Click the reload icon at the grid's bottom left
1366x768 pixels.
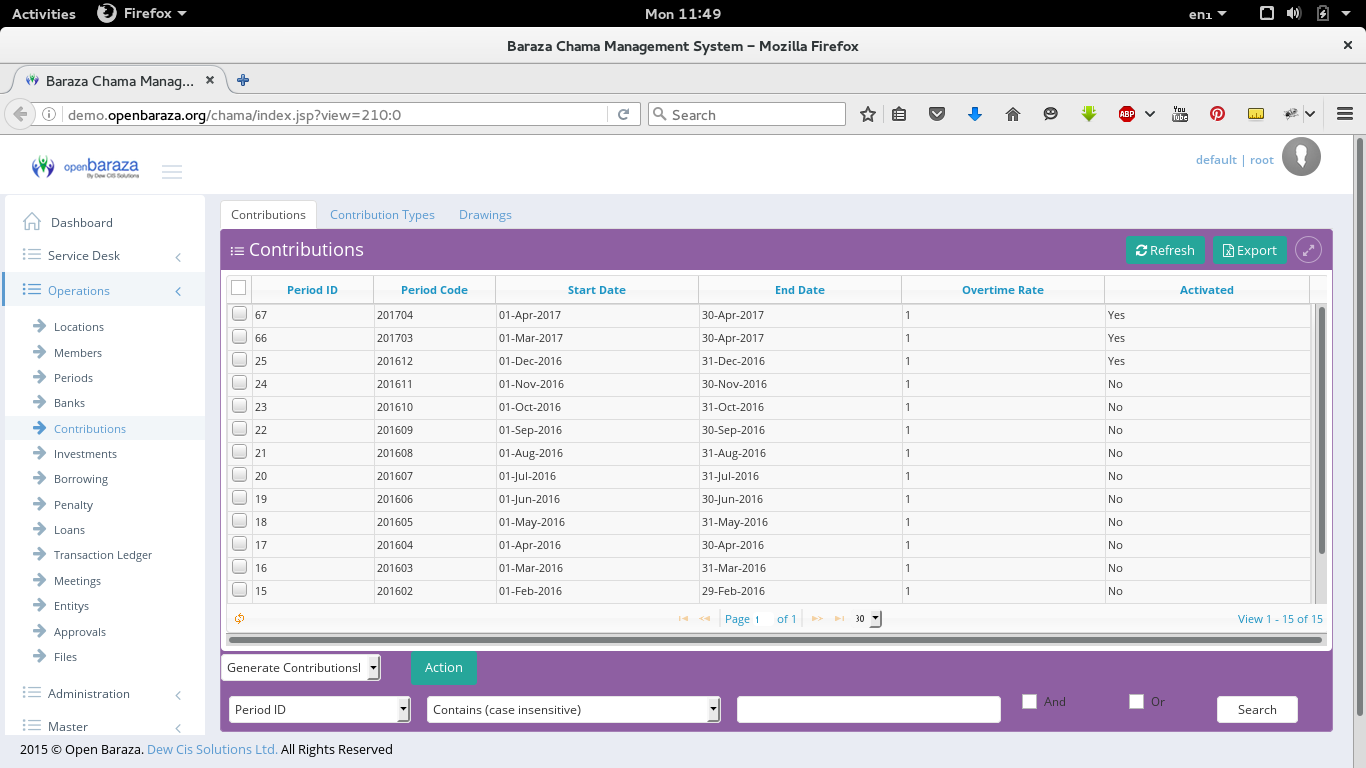point(239,618)
